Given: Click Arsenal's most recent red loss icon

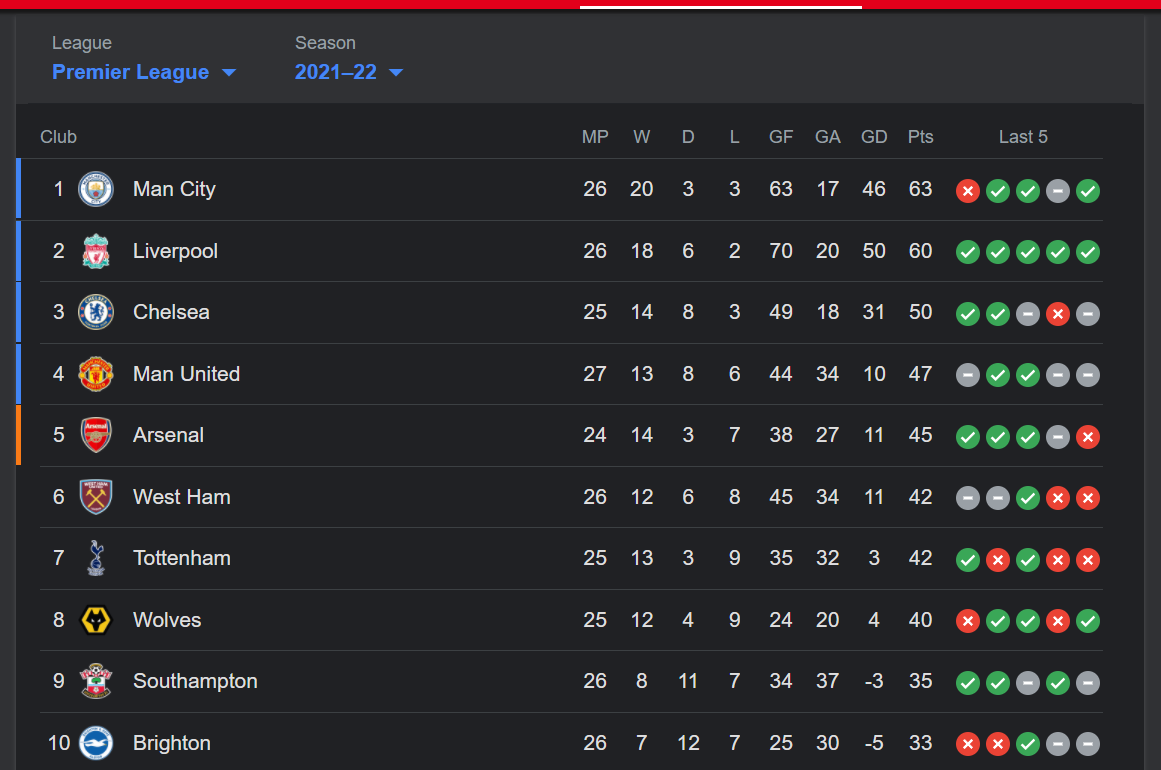Looking at the screenshot, I should tap(1088, 437).
